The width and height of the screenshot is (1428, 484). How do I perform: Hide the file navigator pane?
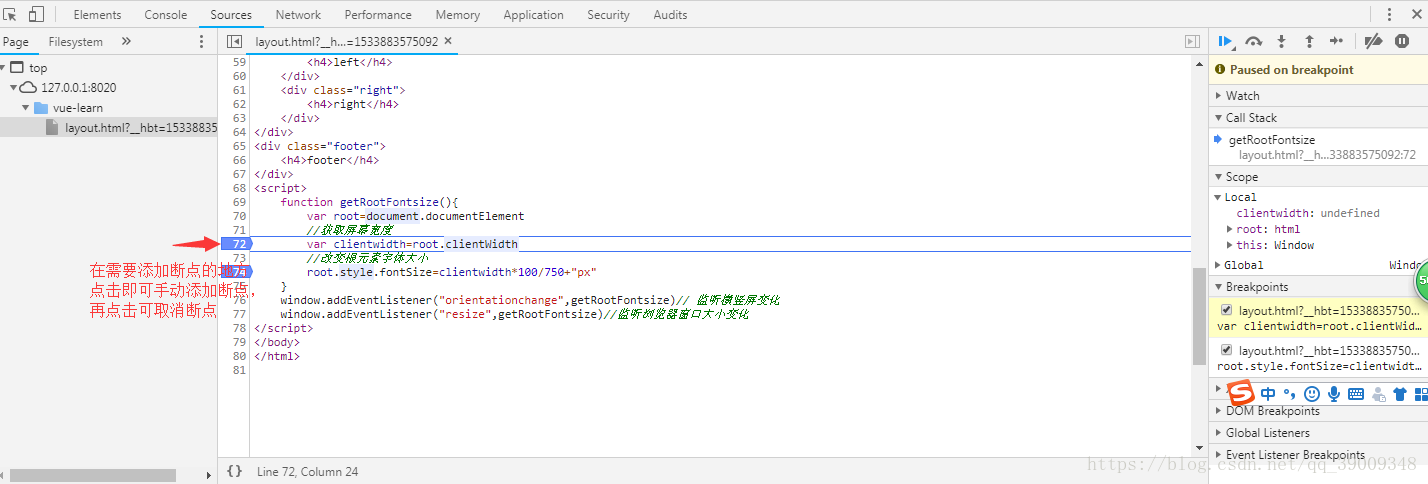235,42
